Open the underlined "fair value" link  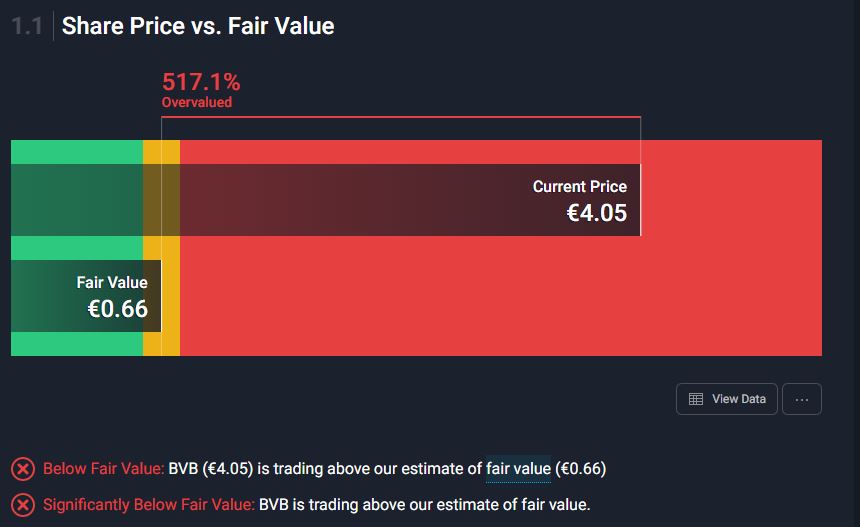tap(518, 468)
